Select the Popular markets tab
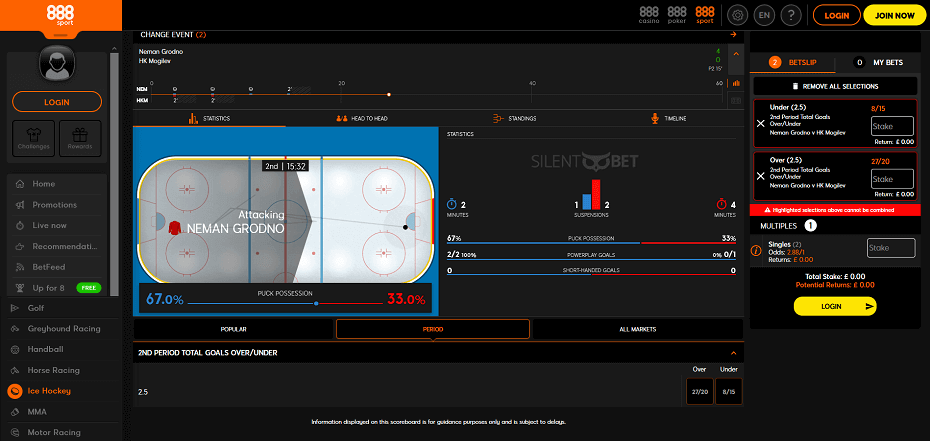The image size is (930, 441). pyautogui.click(x=234, y=329)
